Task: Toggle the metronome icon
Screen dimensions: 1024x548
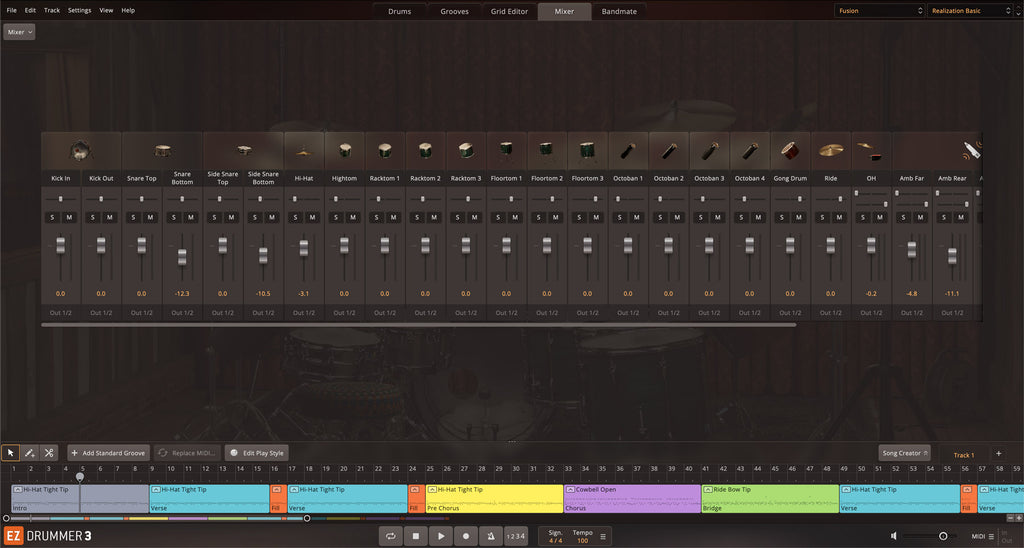Action: pos(490,537)
